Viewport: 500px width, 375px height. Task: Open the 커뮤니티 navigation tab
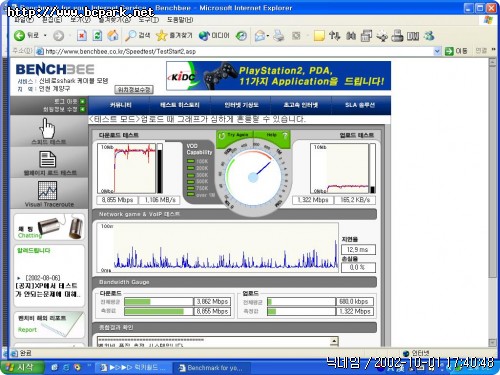click(120, 105)
